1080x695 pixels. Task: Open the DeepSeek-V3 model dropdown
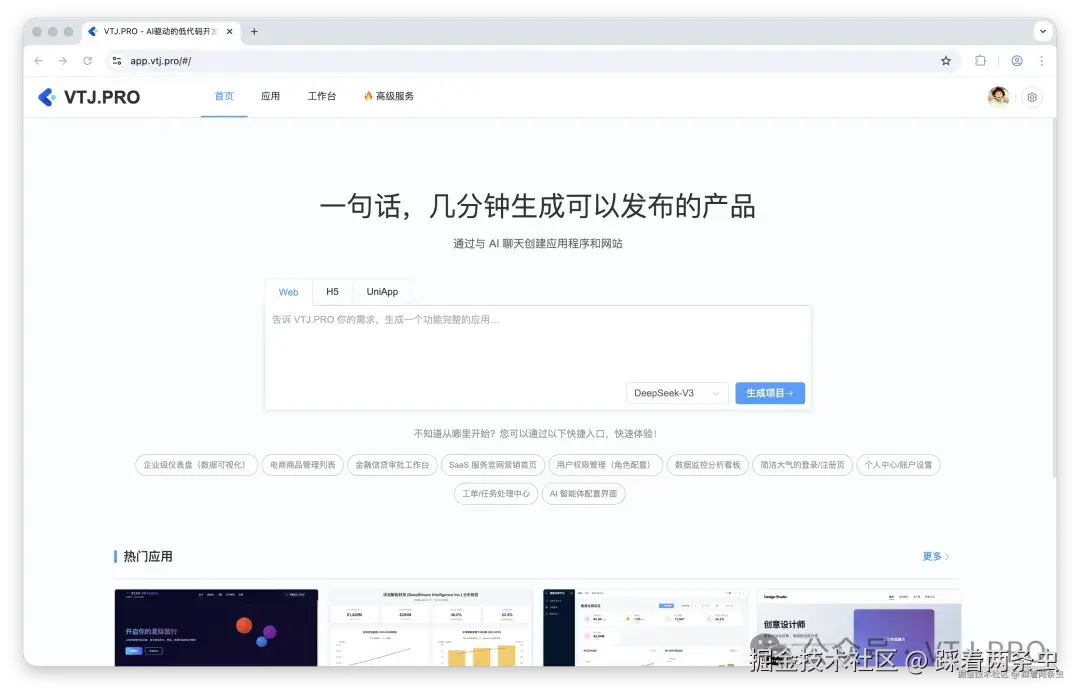point(676,393)
